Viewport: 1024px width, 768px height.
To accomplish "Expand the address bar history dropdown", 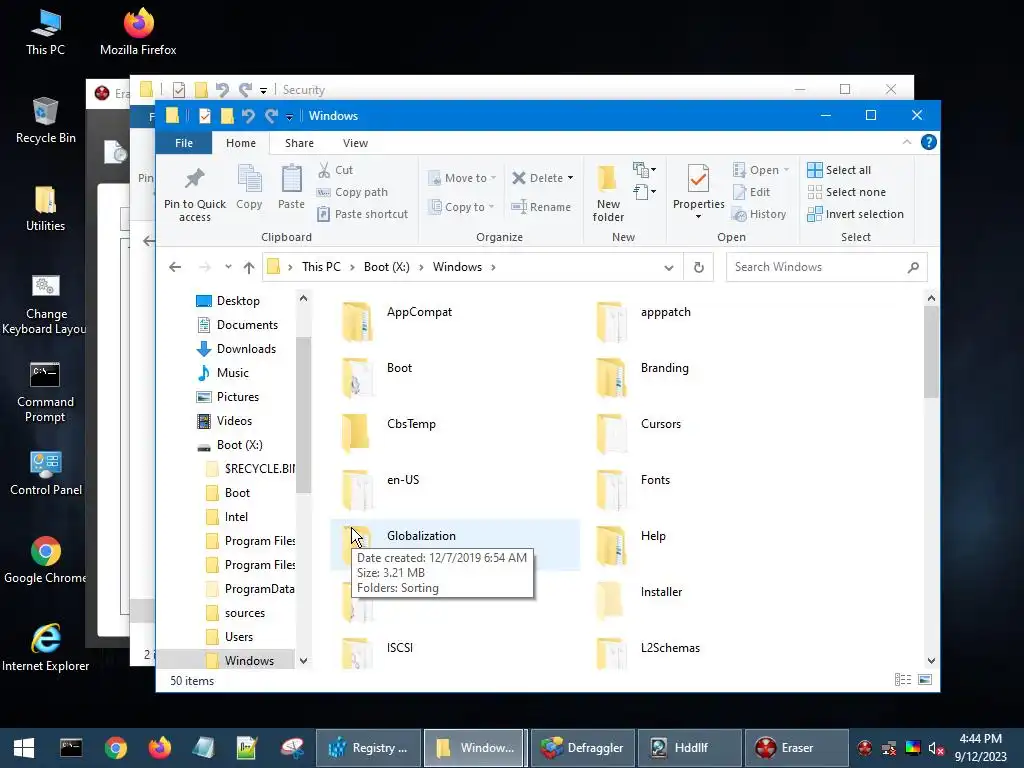I will 669,267.
